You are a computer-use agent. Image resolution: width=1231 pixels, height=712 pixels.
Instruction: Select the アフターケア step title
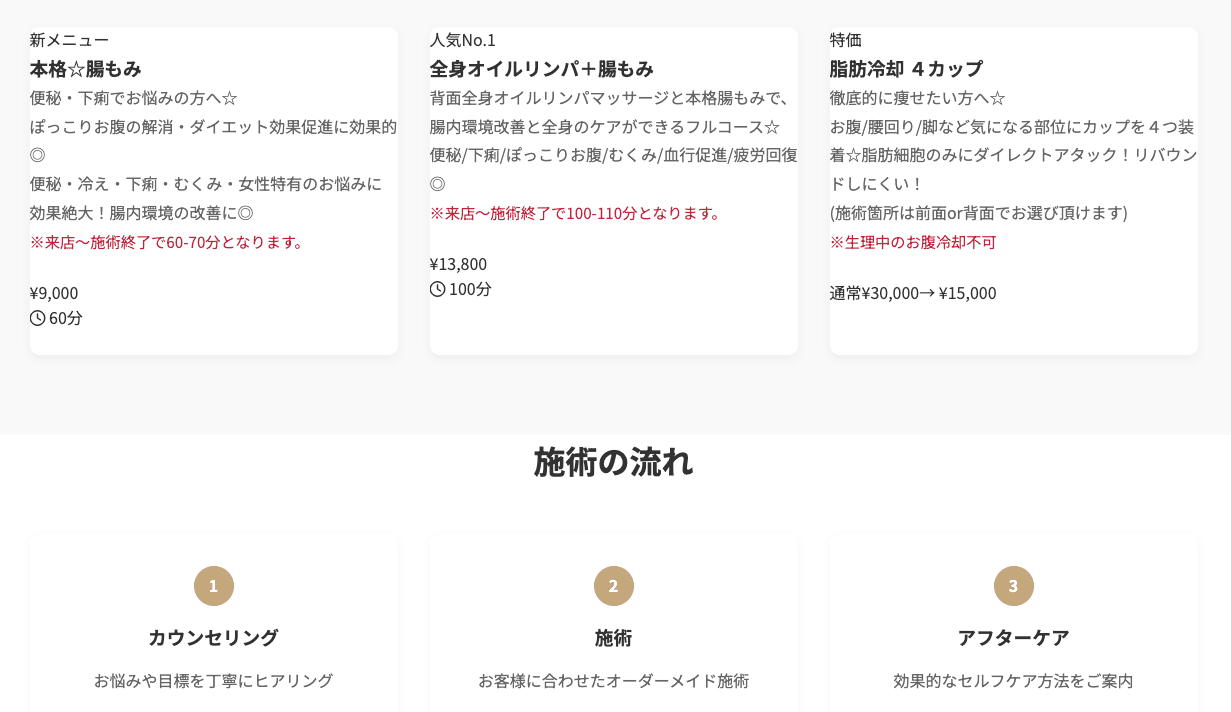pos(1014,637)
